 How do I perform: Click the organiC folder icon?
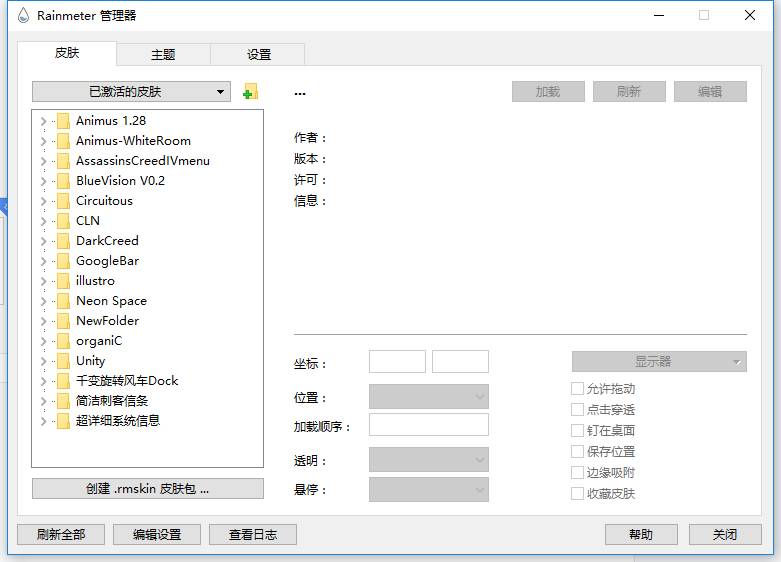(x=63, y=341)
